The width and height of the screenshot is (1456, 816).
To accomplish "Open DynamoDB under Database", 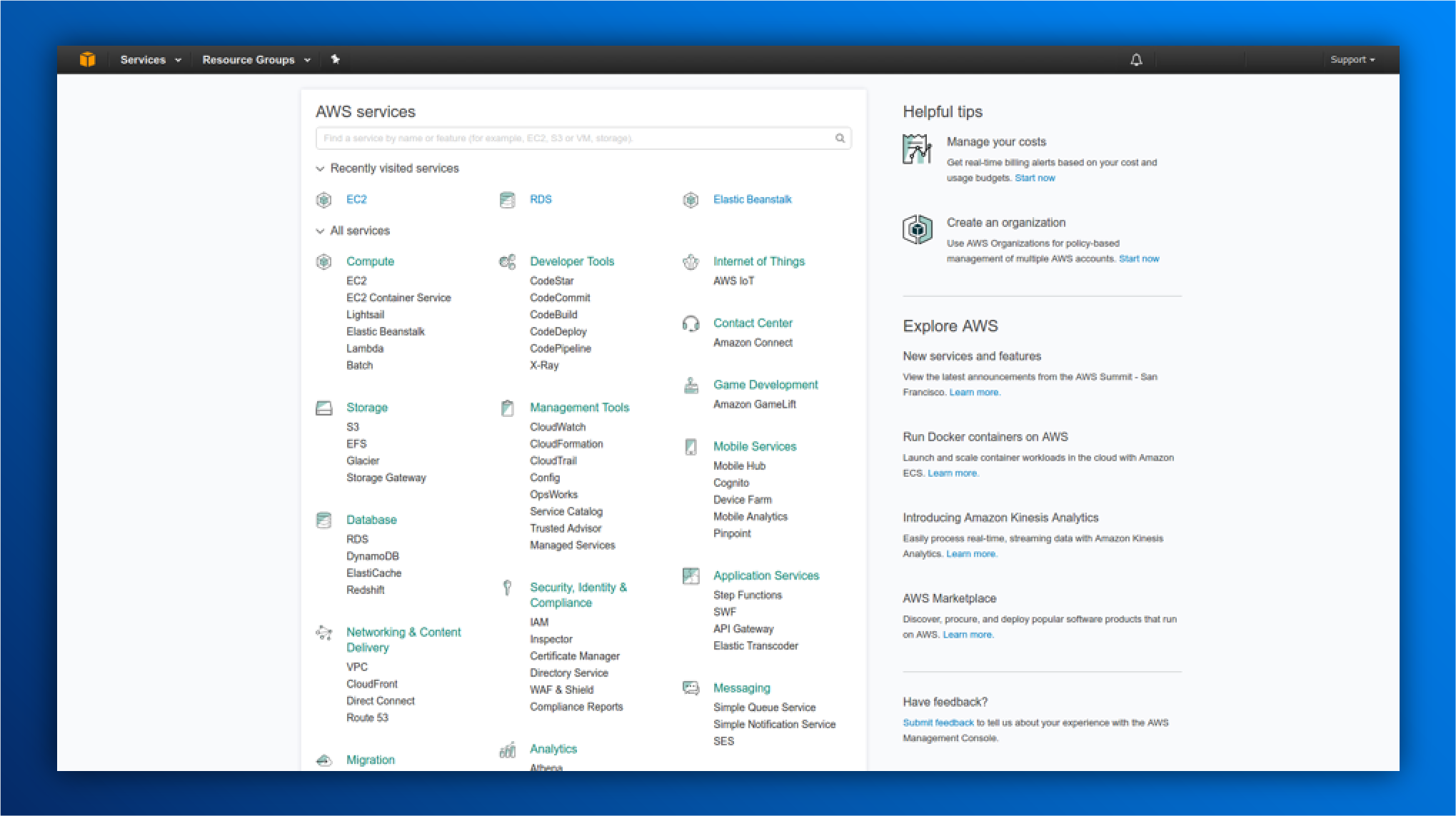I will pos(373,556).
